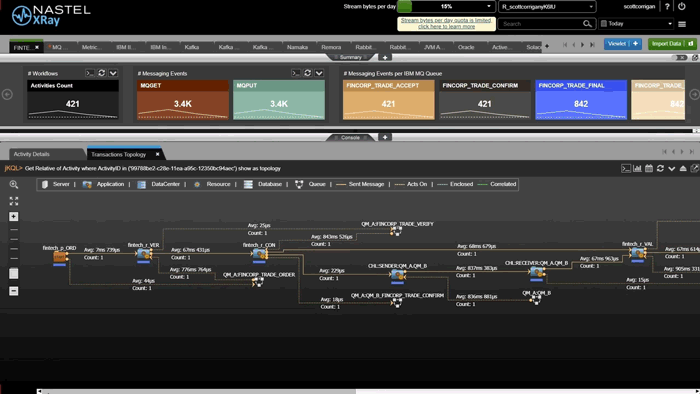700x394 pixels.
Task: Add a new panel next to Console
Action: pos(385,138)
